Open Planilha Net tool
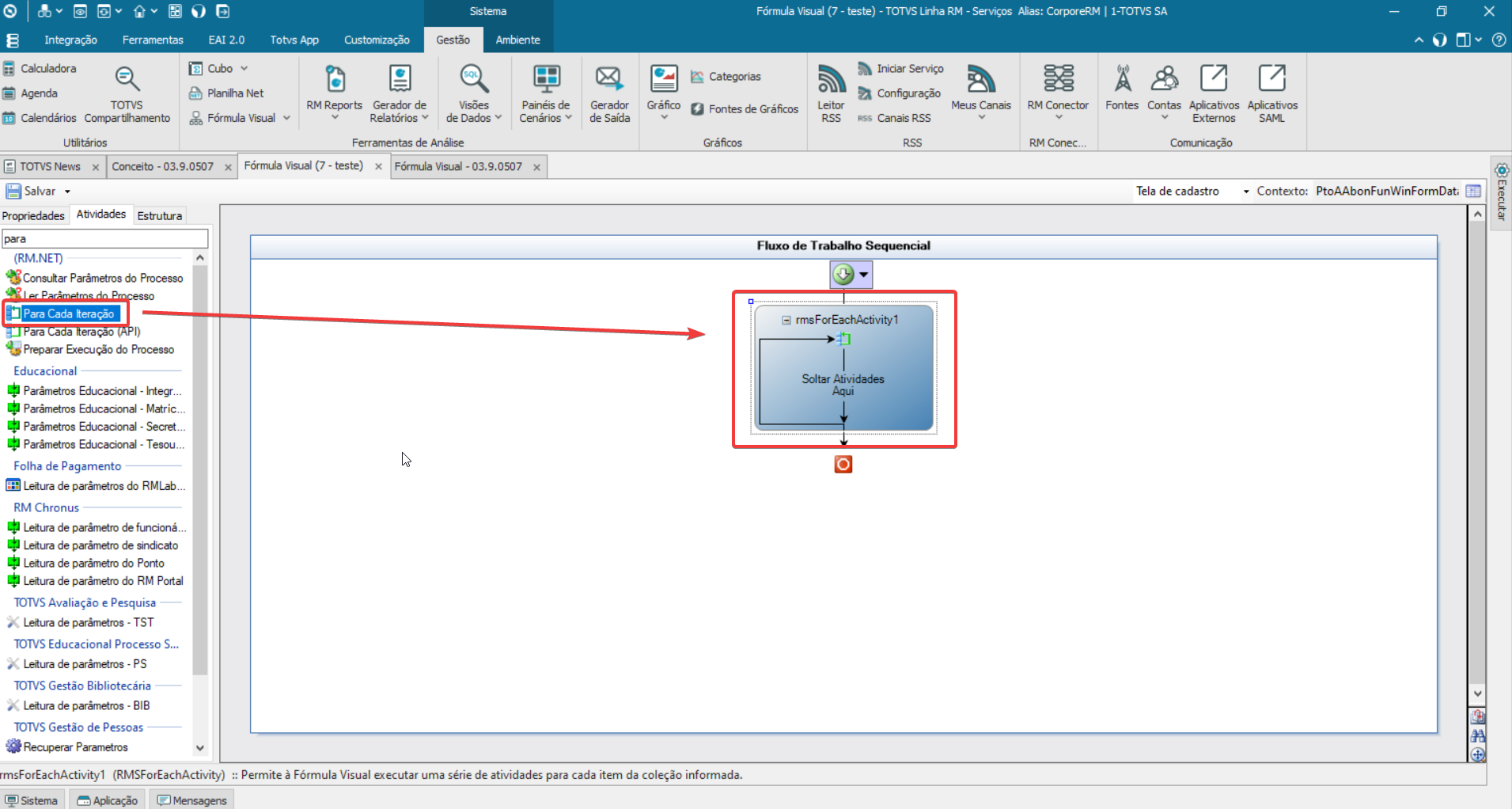This screenshot has width=1512, height=809. click(x=226, y=93)
